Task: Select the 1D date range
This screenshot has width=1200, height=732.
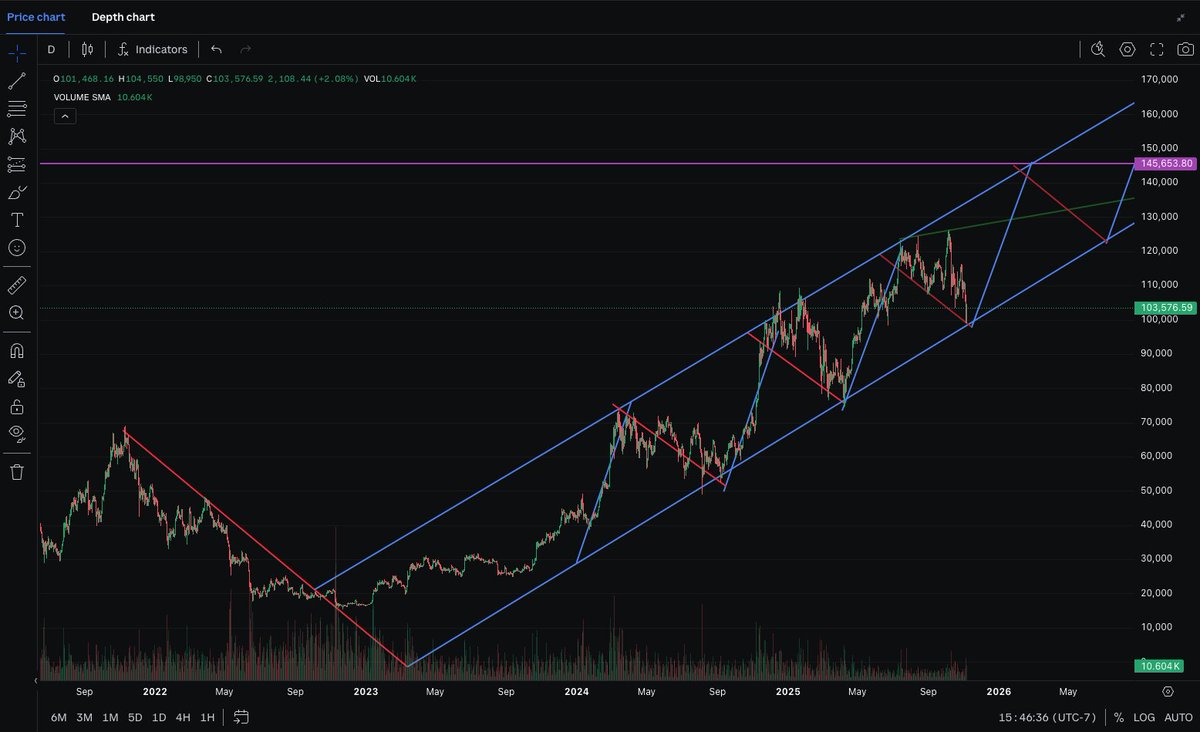Action: click(x=159, y=717)
